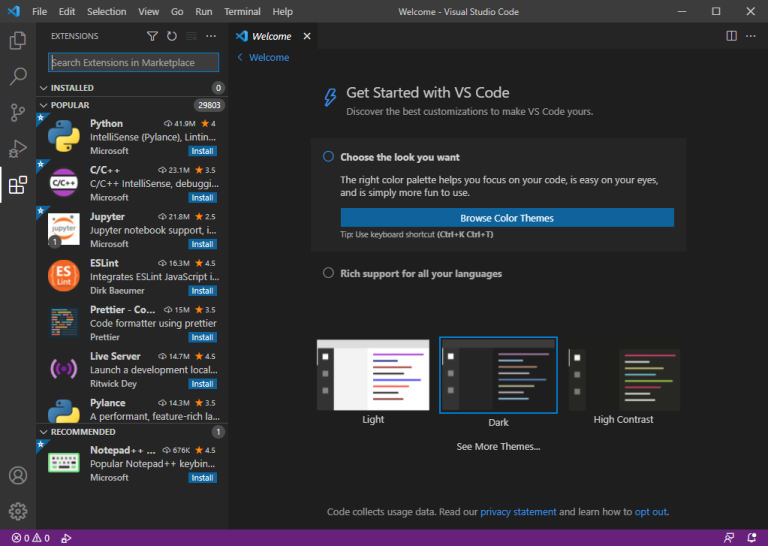Open the Terminal menu

(242, 11)
